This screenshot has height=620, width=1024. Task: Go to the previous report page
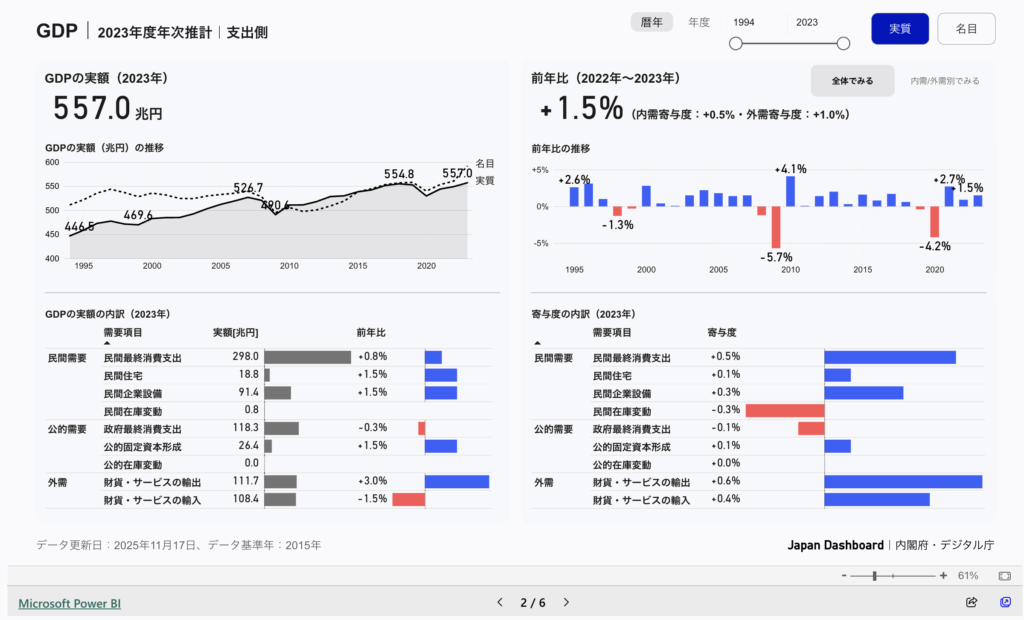click(500, 602)
